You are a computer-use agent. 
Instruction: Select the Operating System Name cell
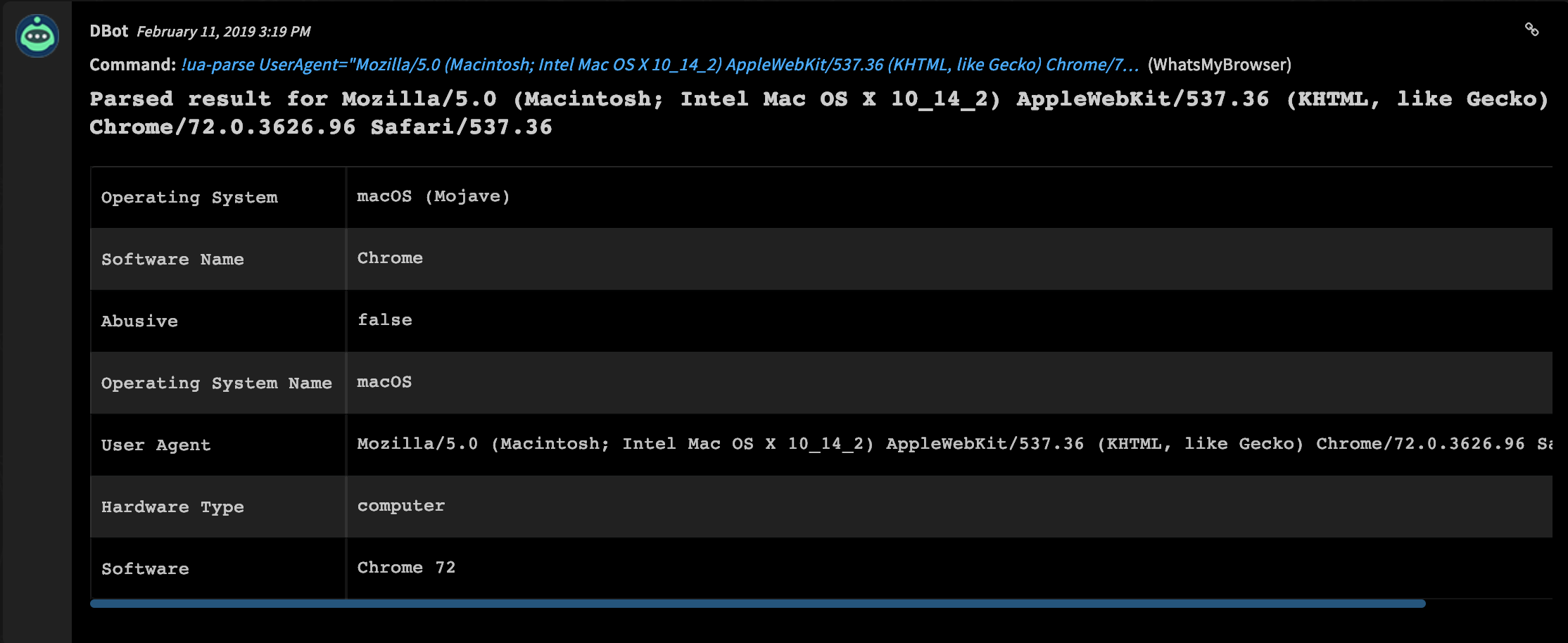click(217, 383)
